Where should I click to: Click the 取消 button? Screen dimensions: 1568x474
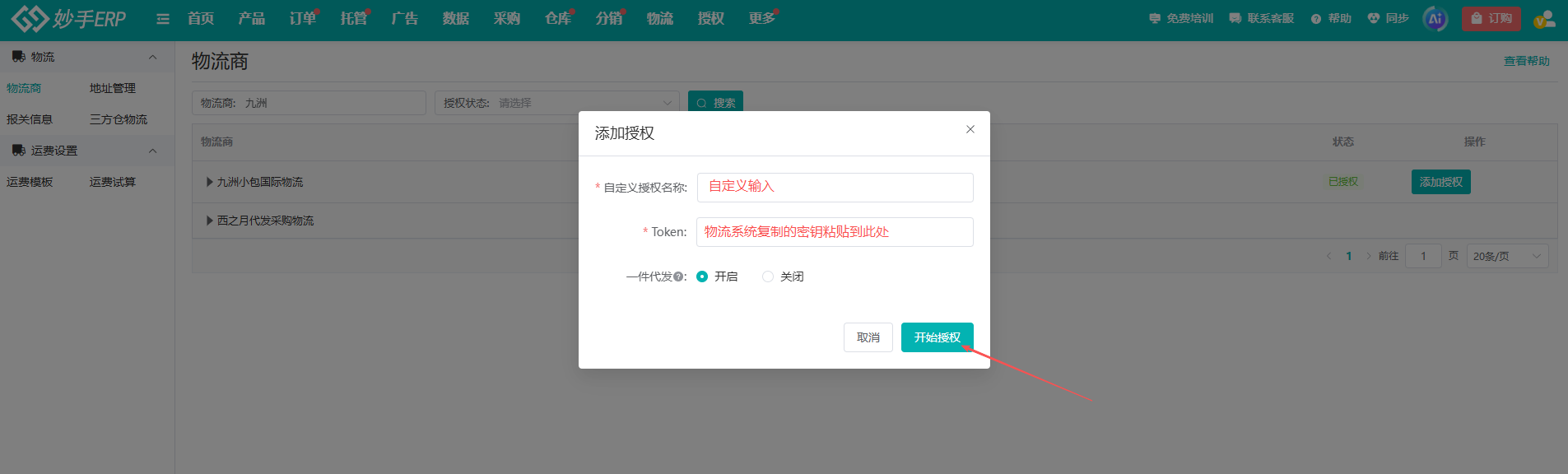868,337
